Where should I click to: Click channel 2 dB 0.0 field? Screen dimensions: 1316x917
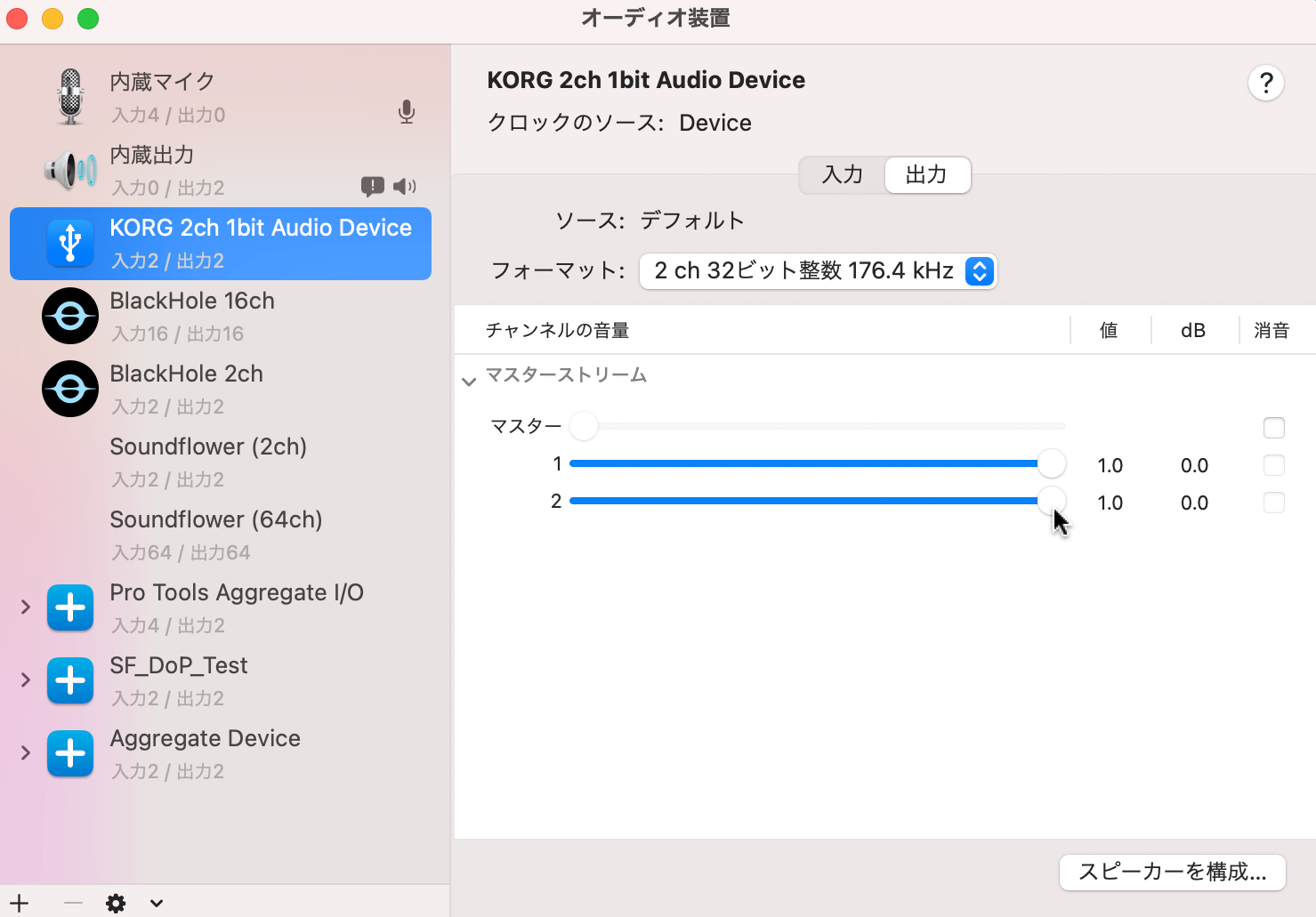[x=1194, y=503]
